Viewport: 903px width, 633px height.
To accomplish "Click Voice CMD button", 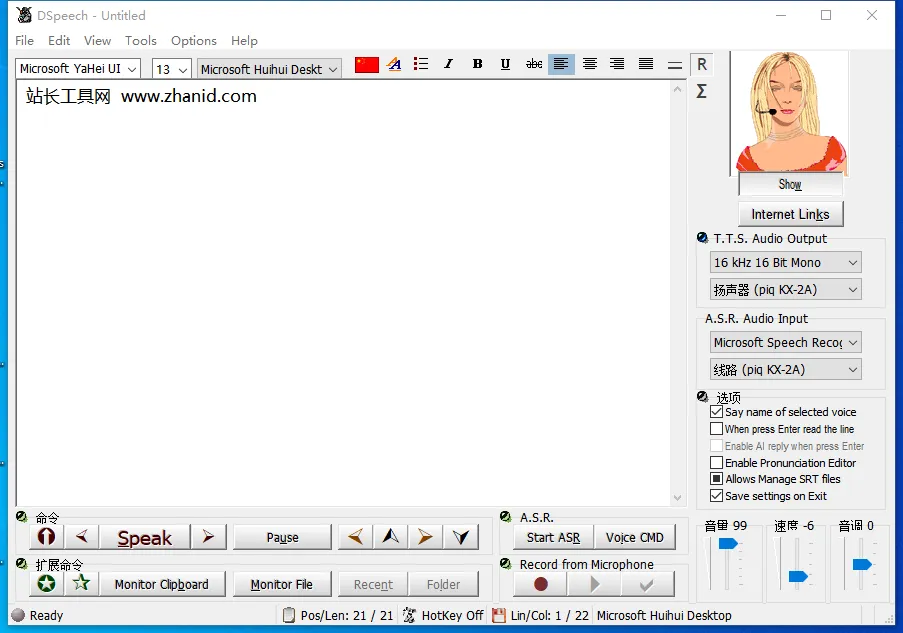I will (635, 537).
